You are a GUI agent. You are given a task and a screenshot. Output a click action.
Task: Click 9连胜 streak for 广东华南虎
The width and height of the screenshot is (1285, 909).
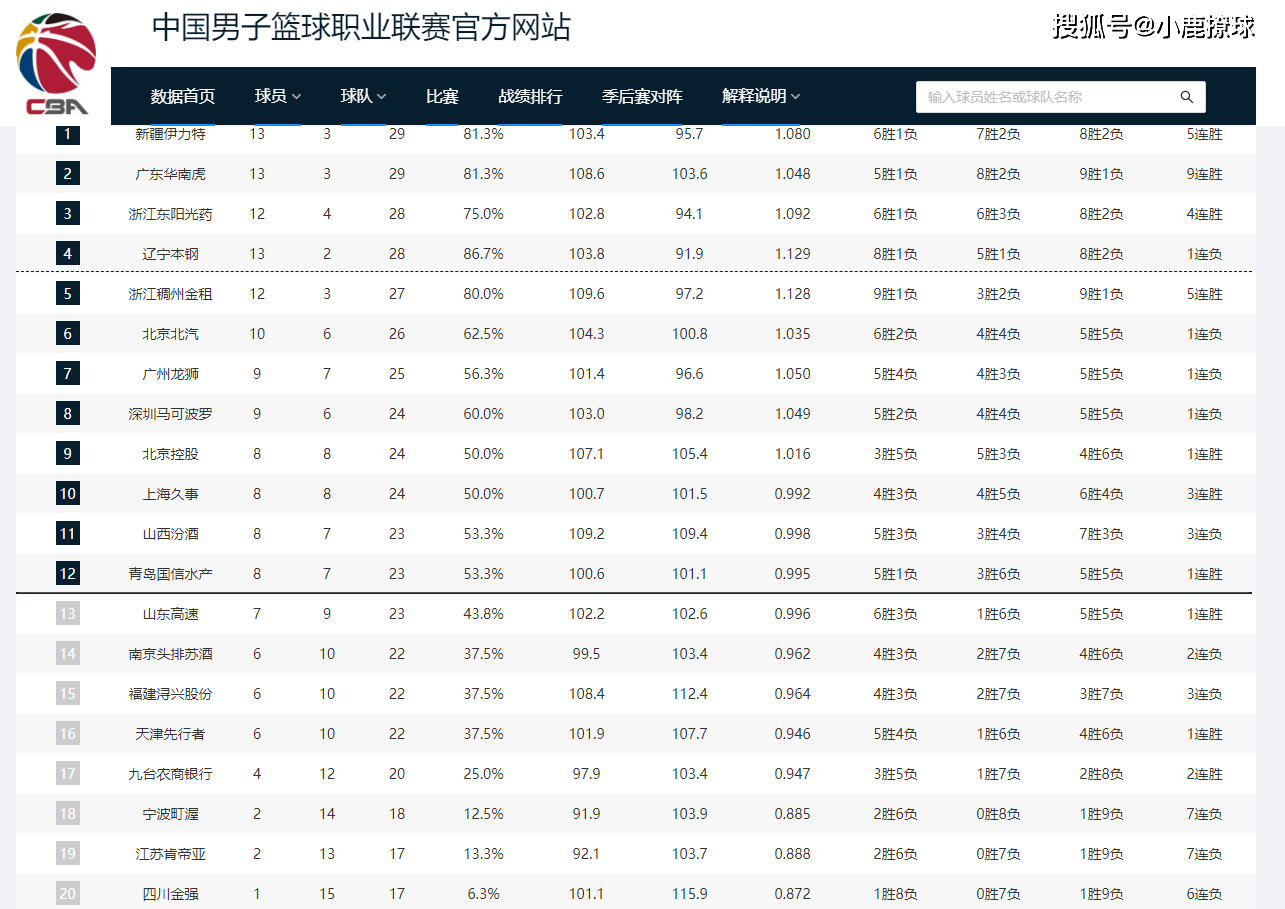tap(1204, 174)
